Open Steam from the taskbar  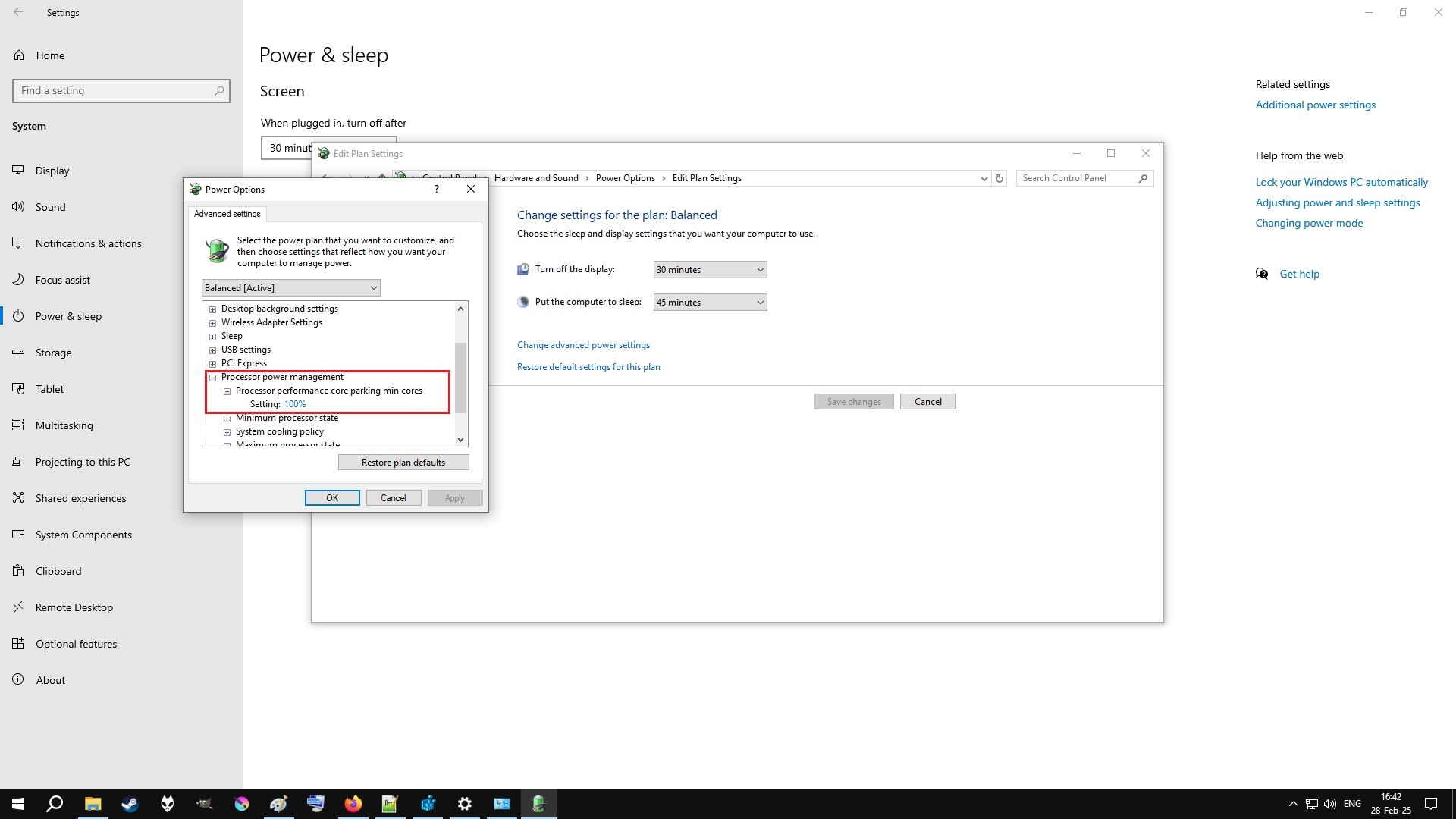click(130, 804)
